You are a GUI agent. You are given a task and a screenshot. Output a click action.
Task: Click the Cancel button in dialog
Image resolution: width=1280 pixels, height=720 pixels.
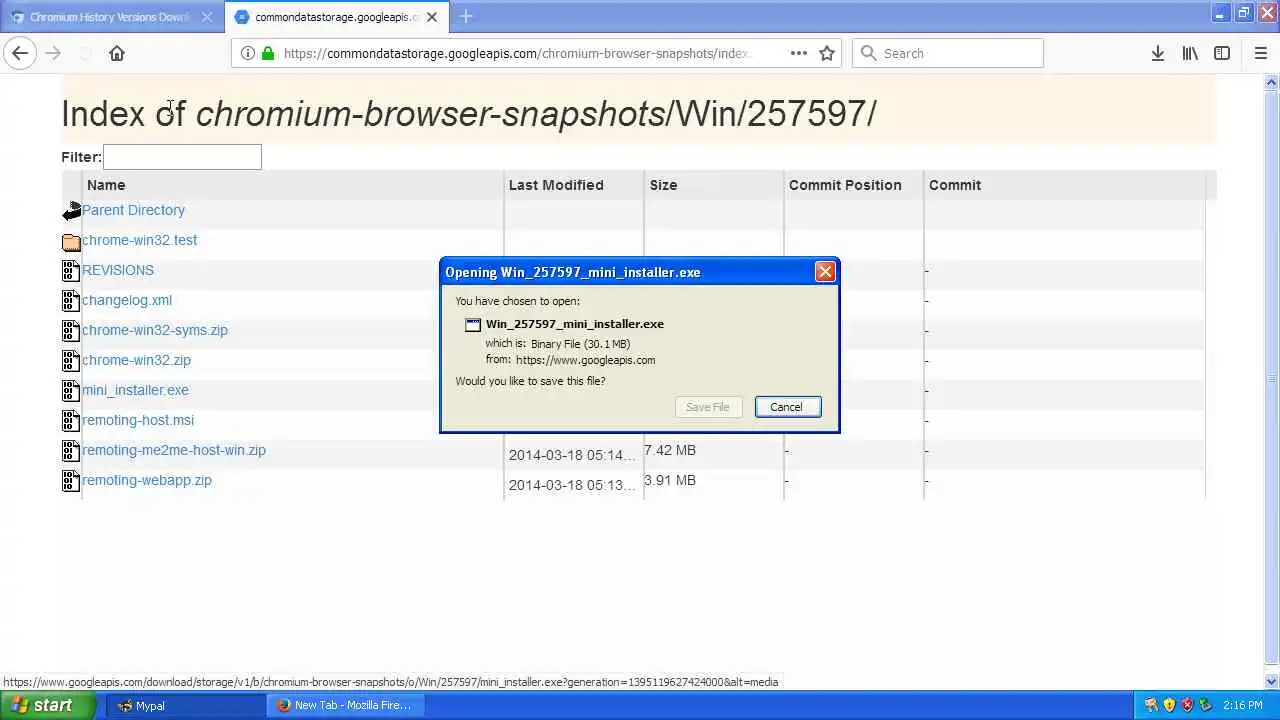[x=788, y=407]
